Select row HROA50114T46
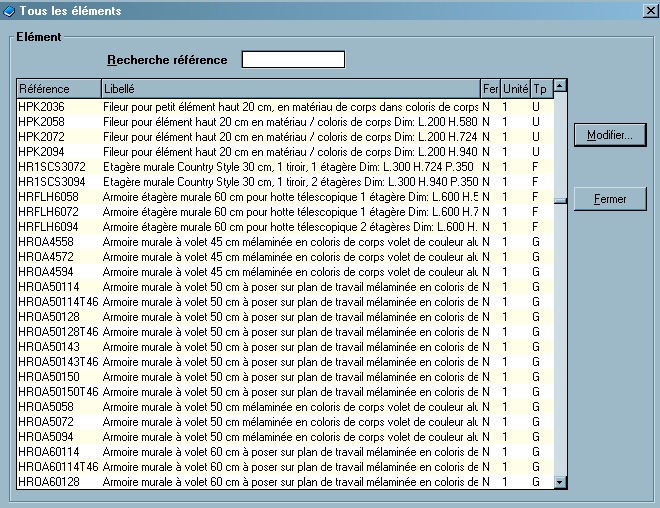This screenshot has height=508, width=660. pyautogui.click(x=285, y=302)
